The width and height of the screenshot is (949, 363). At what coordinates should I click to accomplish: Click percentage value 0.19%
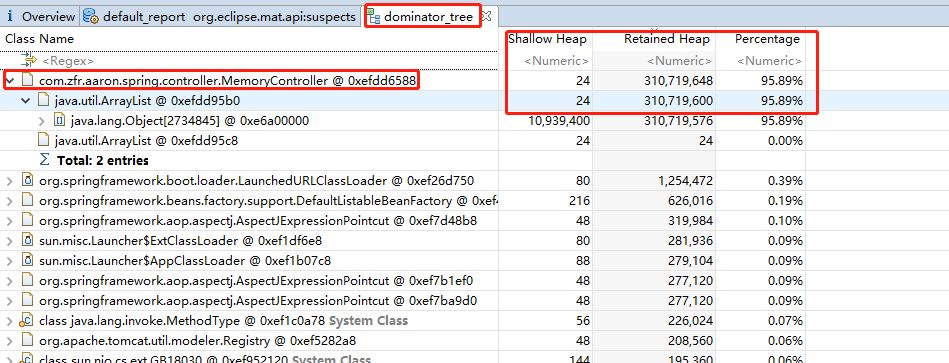pyautogui.click(x=785, y=200)
